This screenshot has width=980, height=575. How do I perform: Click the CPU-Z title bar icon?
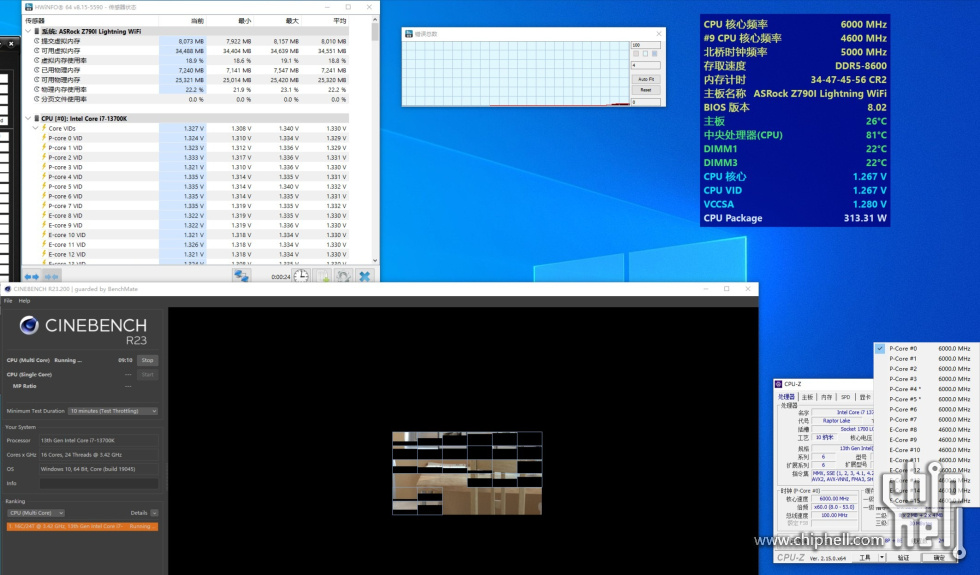pyautogui.click(x=780, y=383)
